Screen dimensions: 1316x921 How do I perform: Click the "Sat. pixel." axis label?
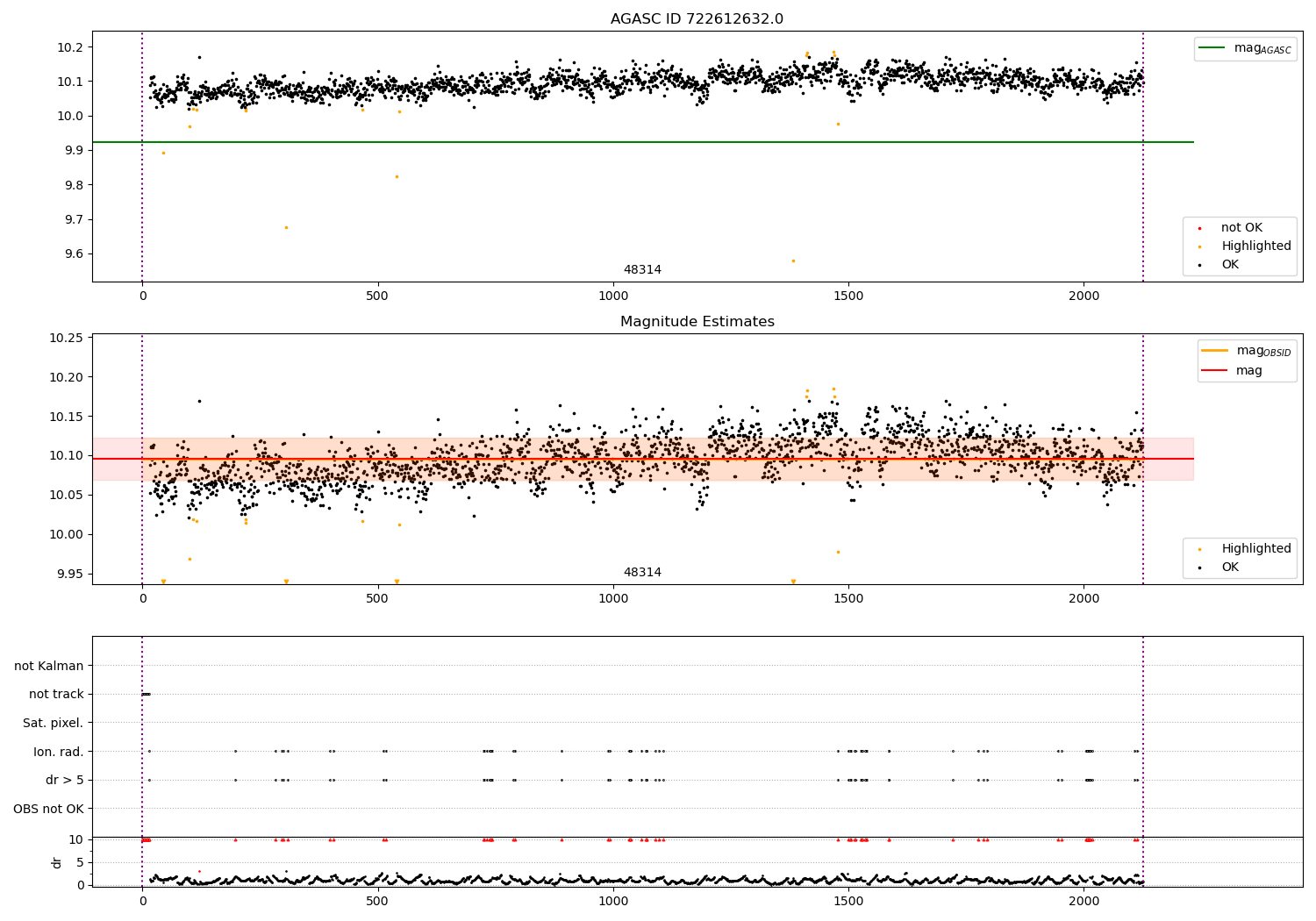click(x=53, y=724)
